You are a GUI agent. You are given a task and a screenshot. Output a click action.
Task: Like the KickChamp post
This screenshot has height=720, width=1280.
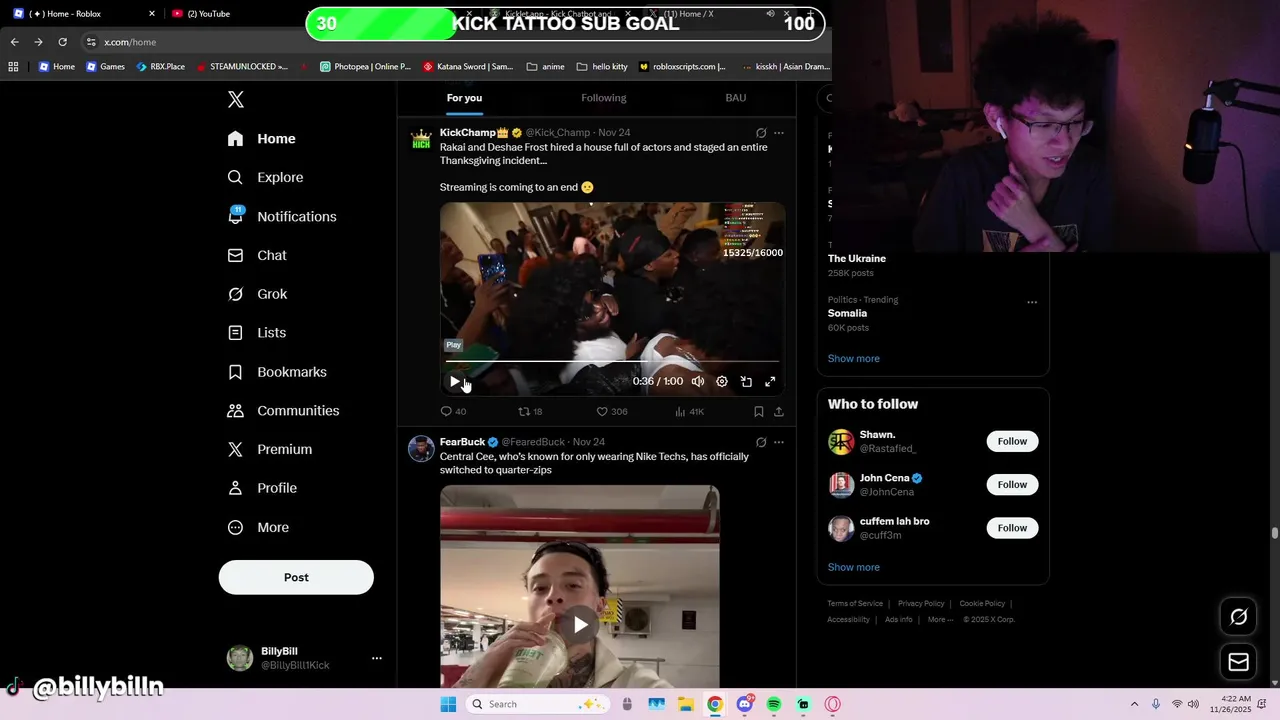[612, 411]
